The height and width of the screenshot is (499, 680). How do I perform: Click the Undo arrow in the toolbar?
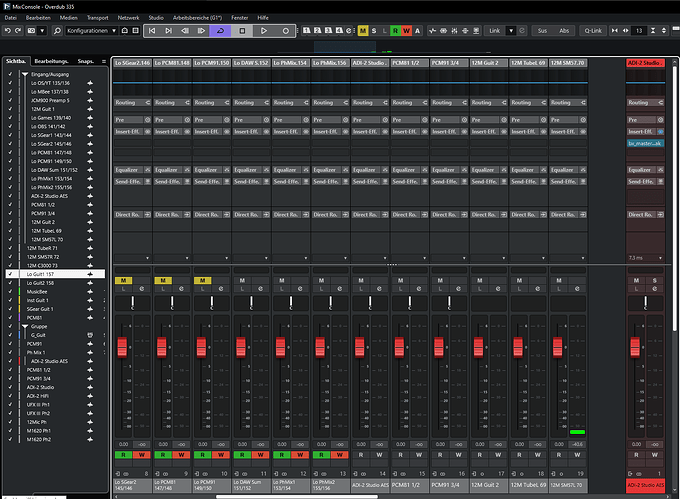pyautogui.click(x=6, y=31)
